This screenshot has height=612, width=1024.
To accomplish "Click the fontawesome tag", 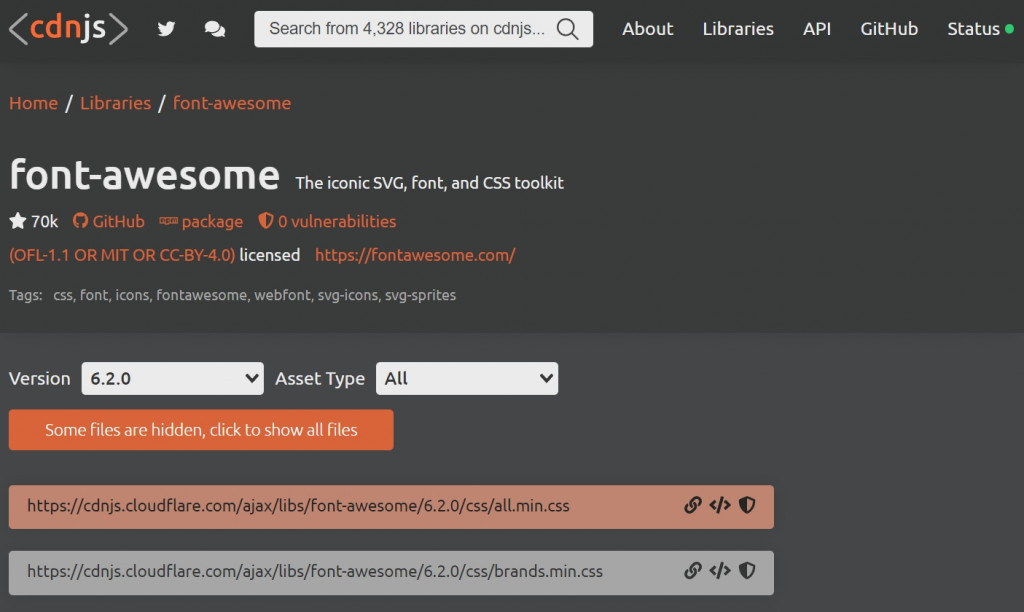I will 201,295.
